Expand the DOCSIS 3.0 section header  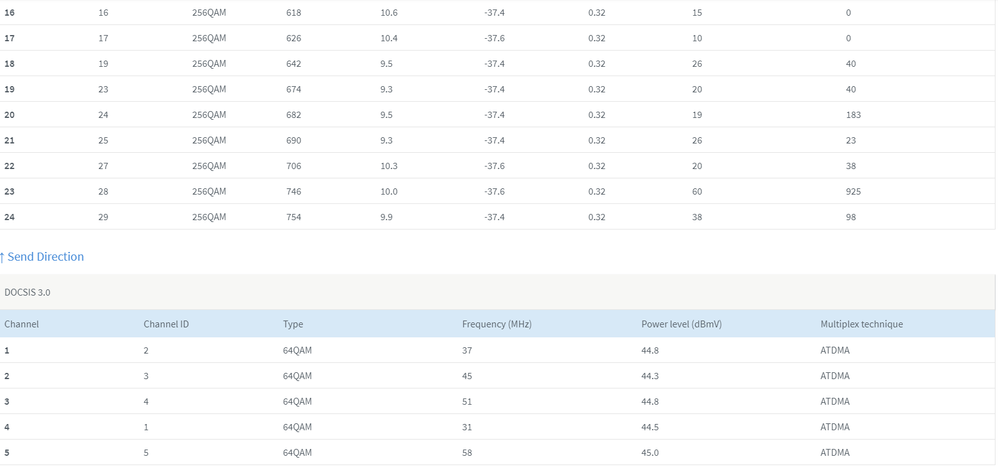click(30, 292)
